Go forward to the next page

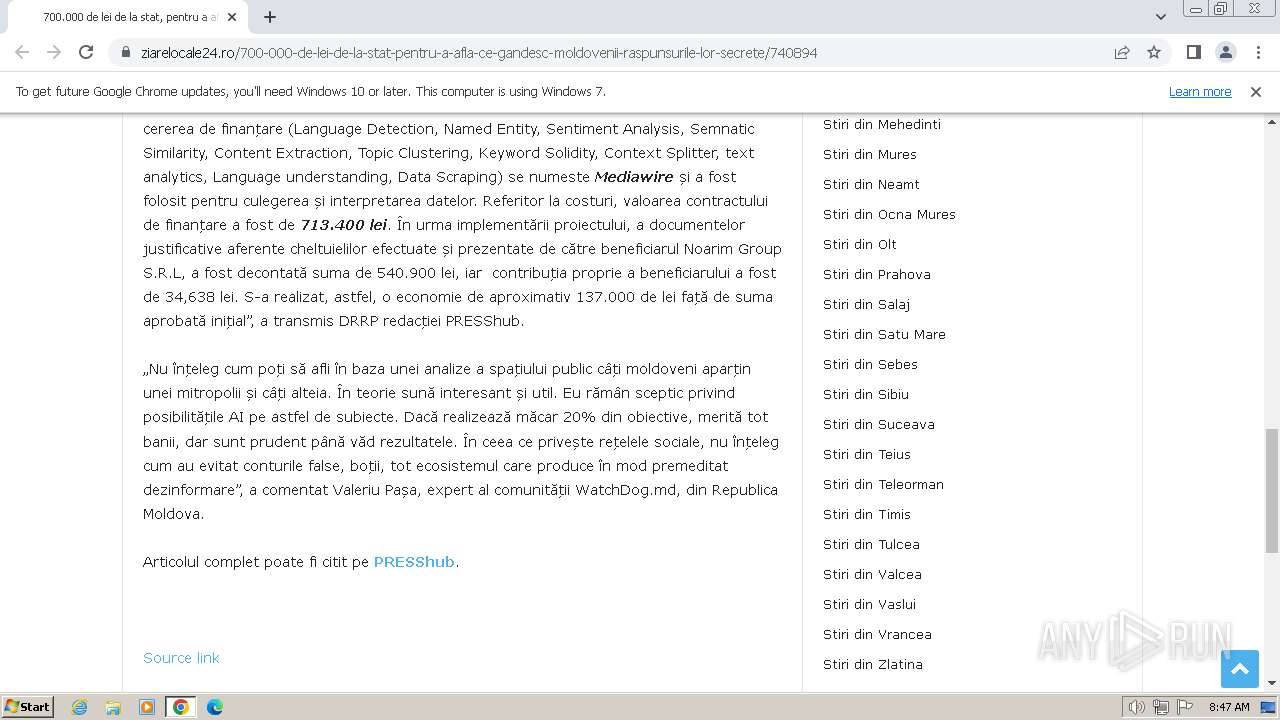(x=54, y=52)
